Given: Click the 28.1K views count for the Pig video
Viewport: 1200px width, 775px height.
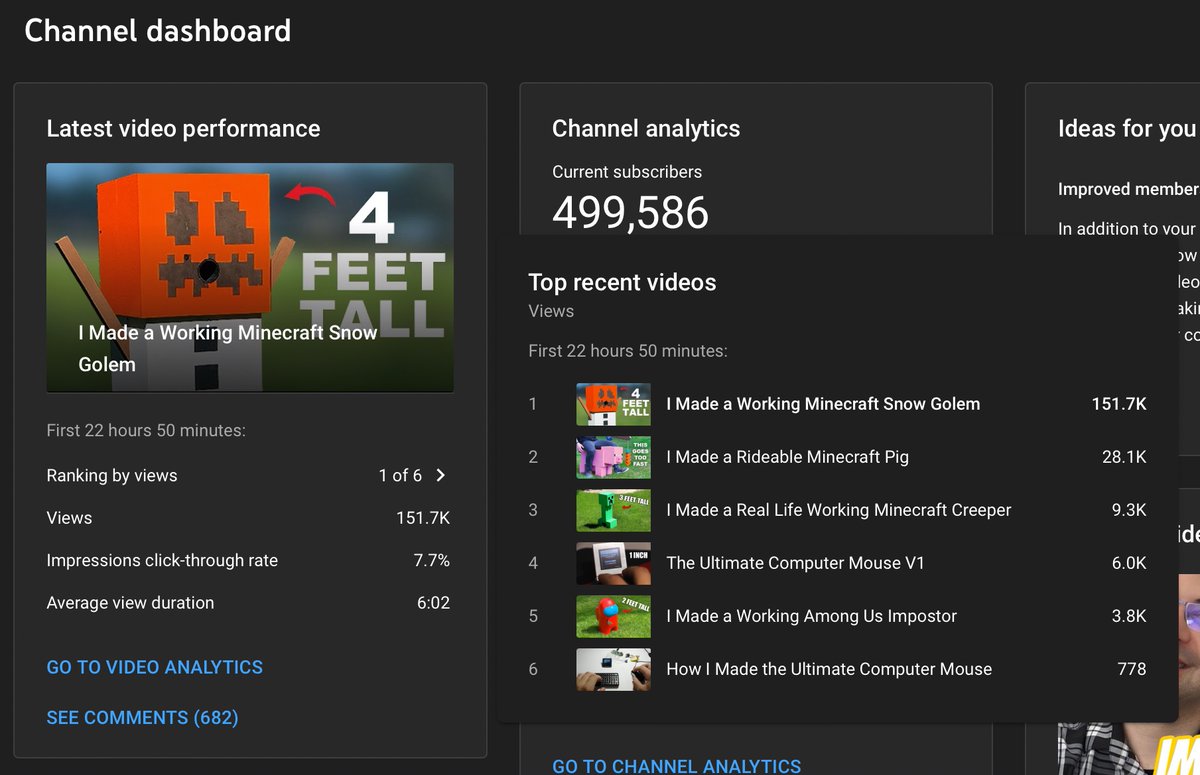Looking at the screenshot, I should coord(1124,457).
